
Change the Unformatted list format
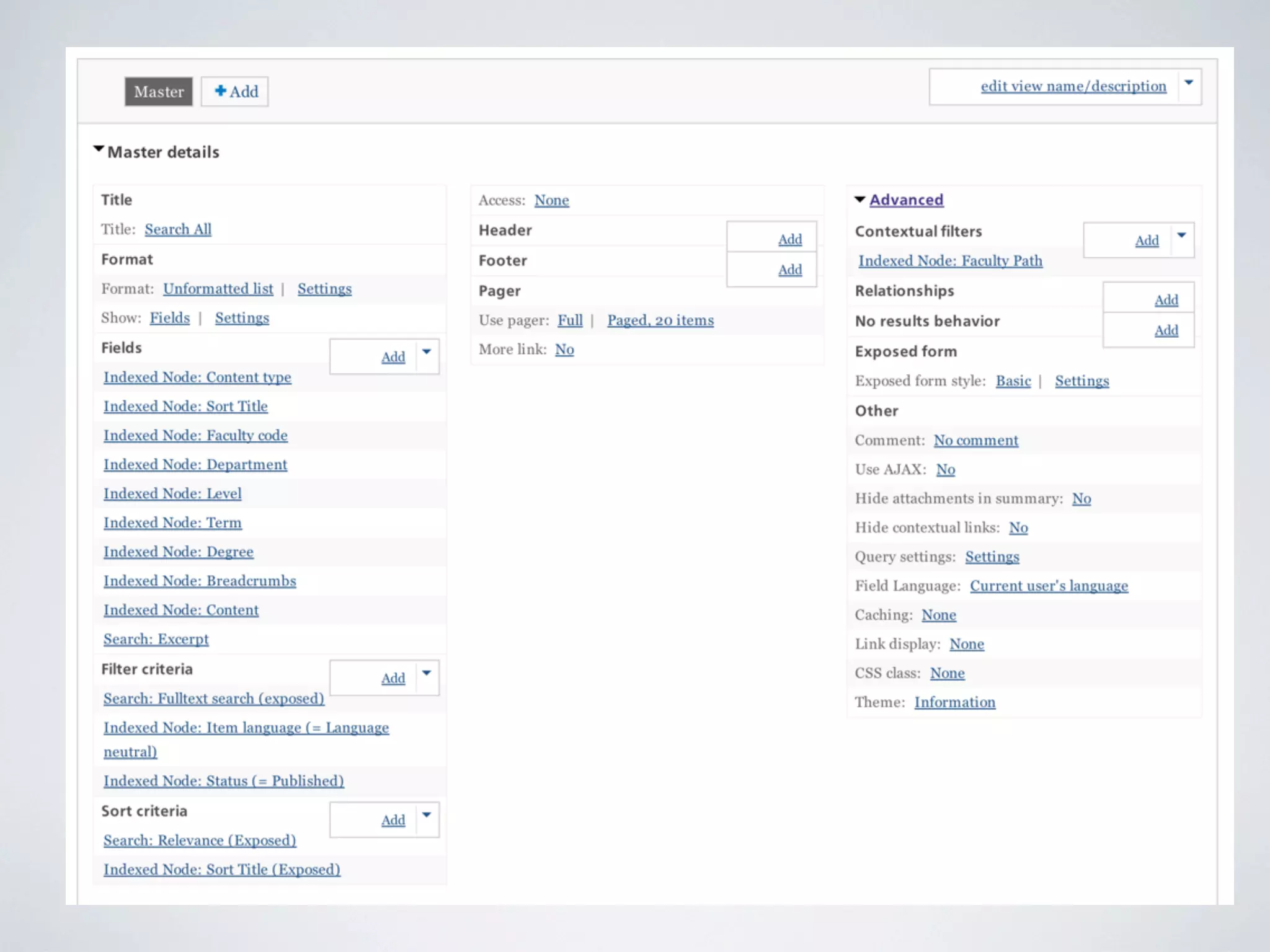[218, 289]
